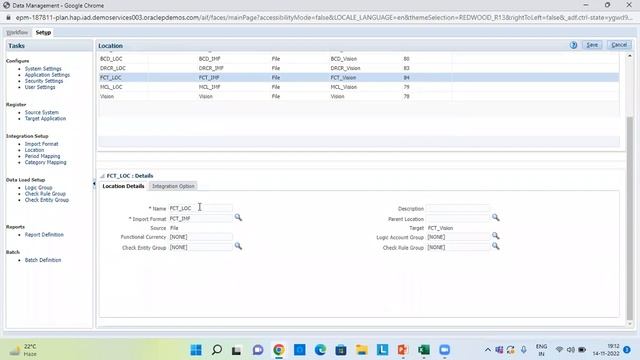Open the clock and date 14-11-2022

pyautogui.click(x=607, y=350)
